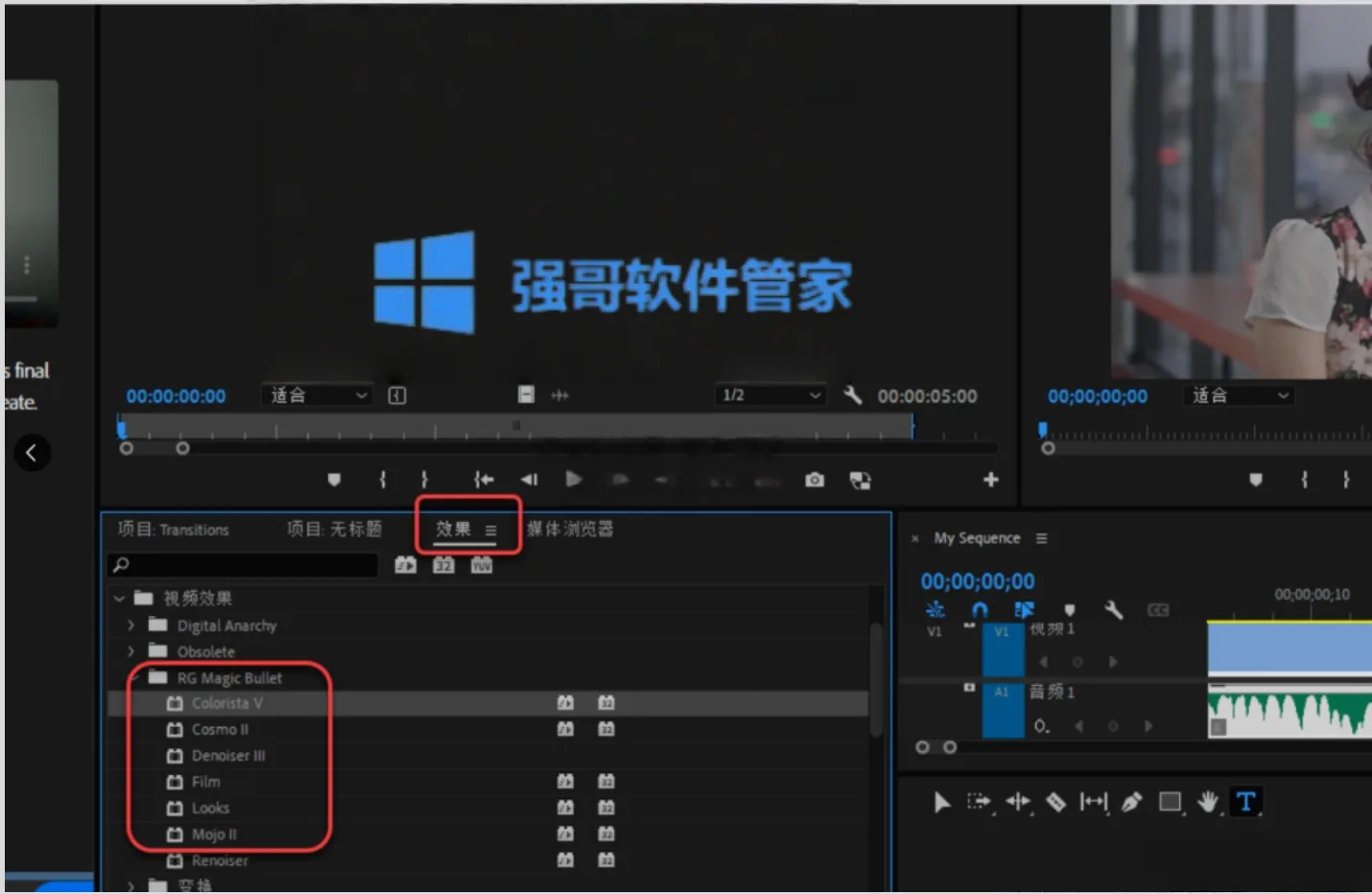
Task: Toggle sync lock for video track V1
Action: [969, 625]
